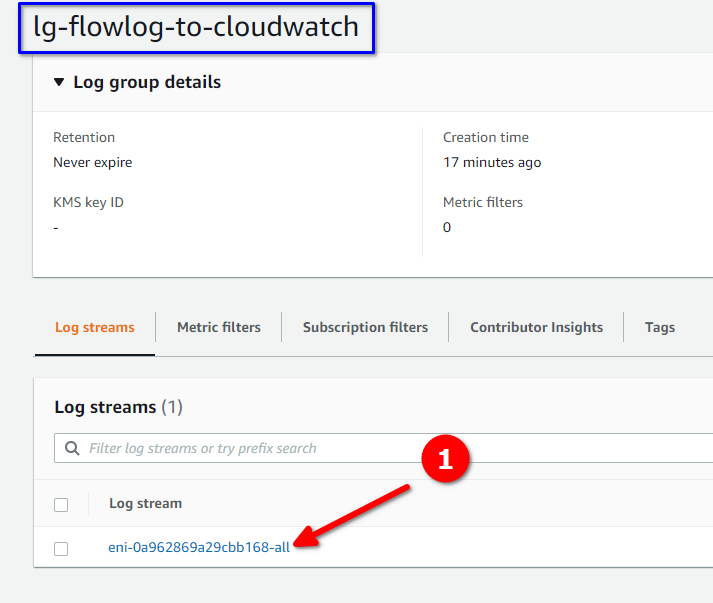Check the eni-0a962869a29cbb168-all row checkbox
The height and width of the screenshot is (603, 713).
(x=61, y=548)
